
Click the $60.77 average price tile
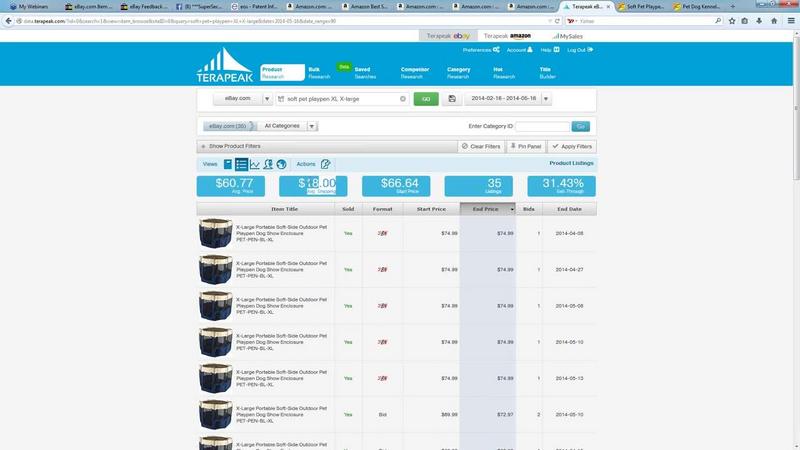pos(231,186)
